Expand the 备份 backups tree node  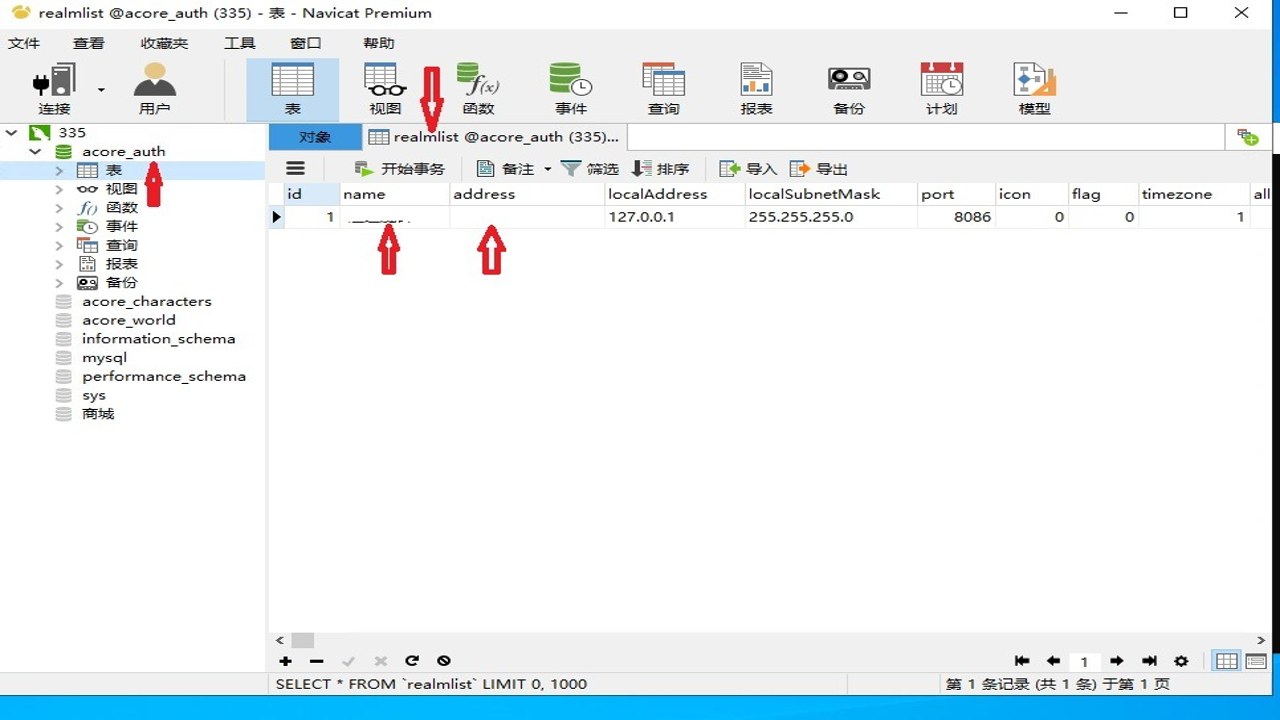pyautogui.click(x=59, y=282)
